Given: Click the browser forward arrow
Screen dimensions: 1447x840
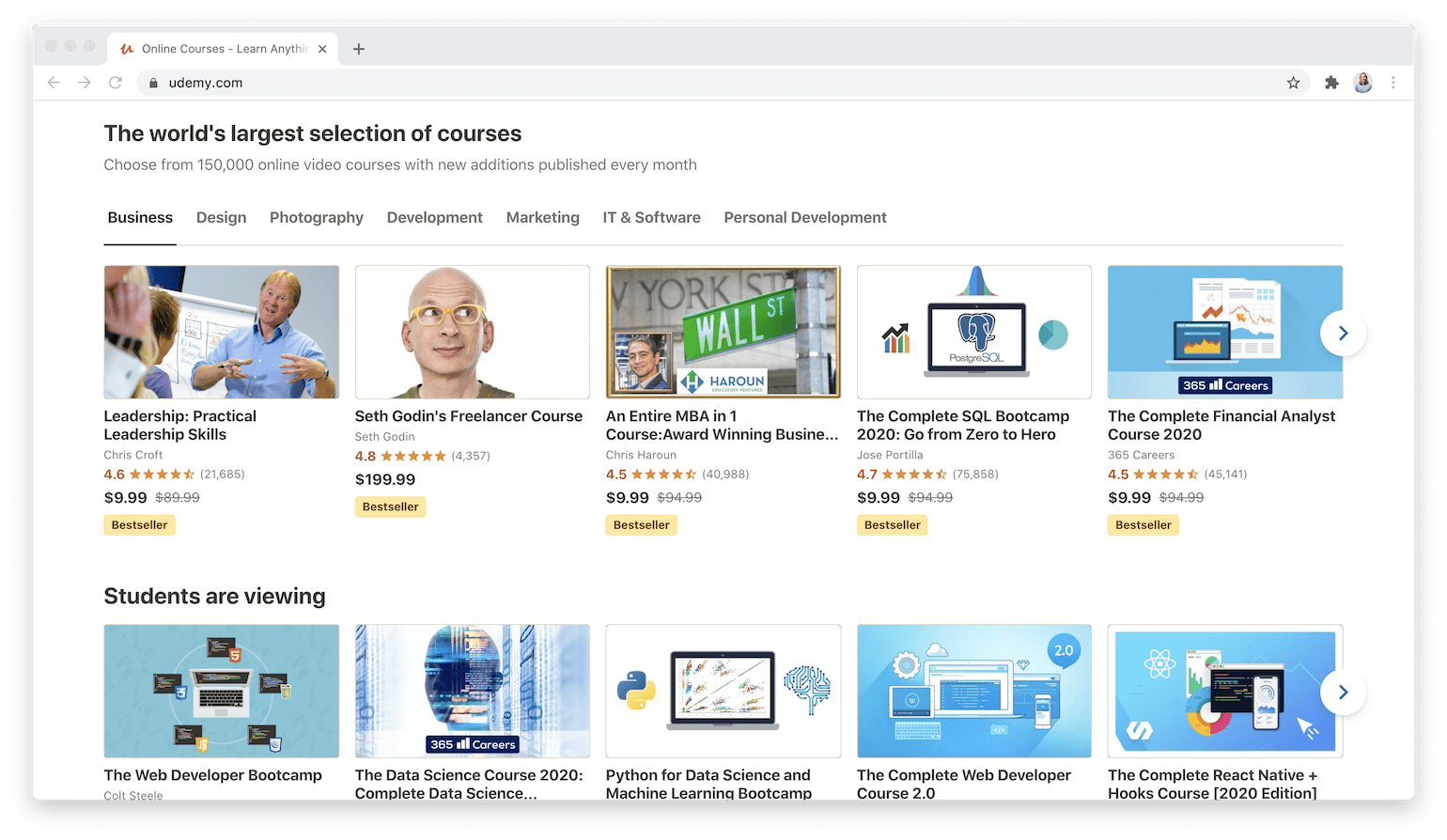Looking at the screenshot, I should point(85,83).
